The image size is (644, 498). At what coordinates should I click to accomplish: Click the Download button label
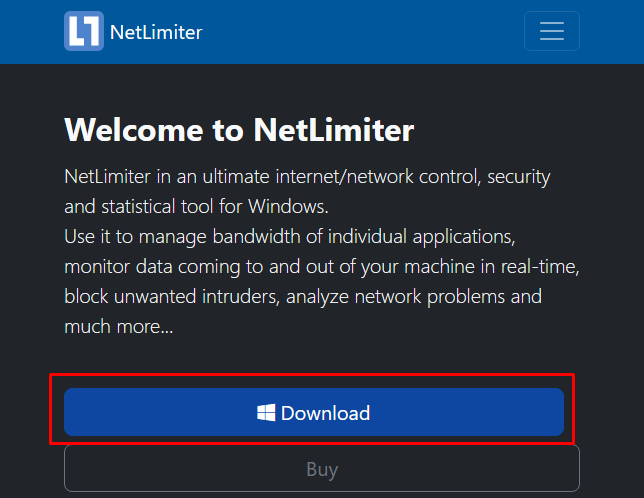(x=325, y=413)
